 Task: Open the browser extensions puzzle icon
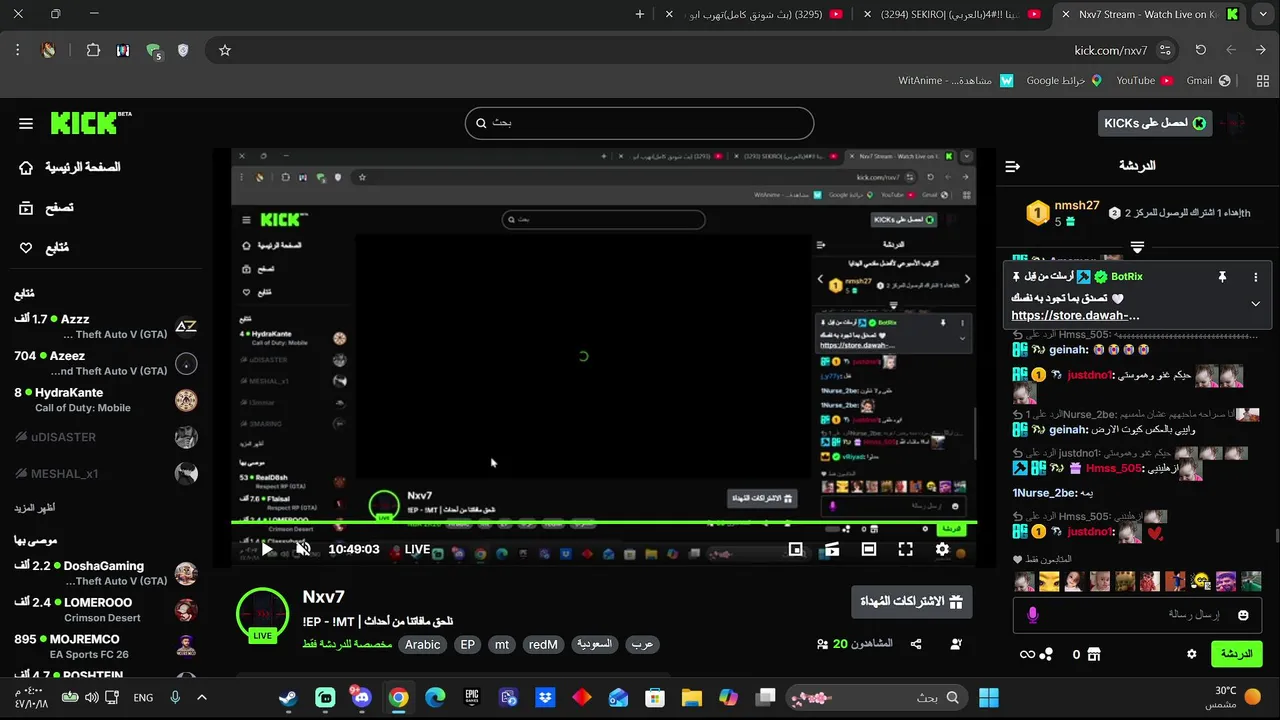93,50
